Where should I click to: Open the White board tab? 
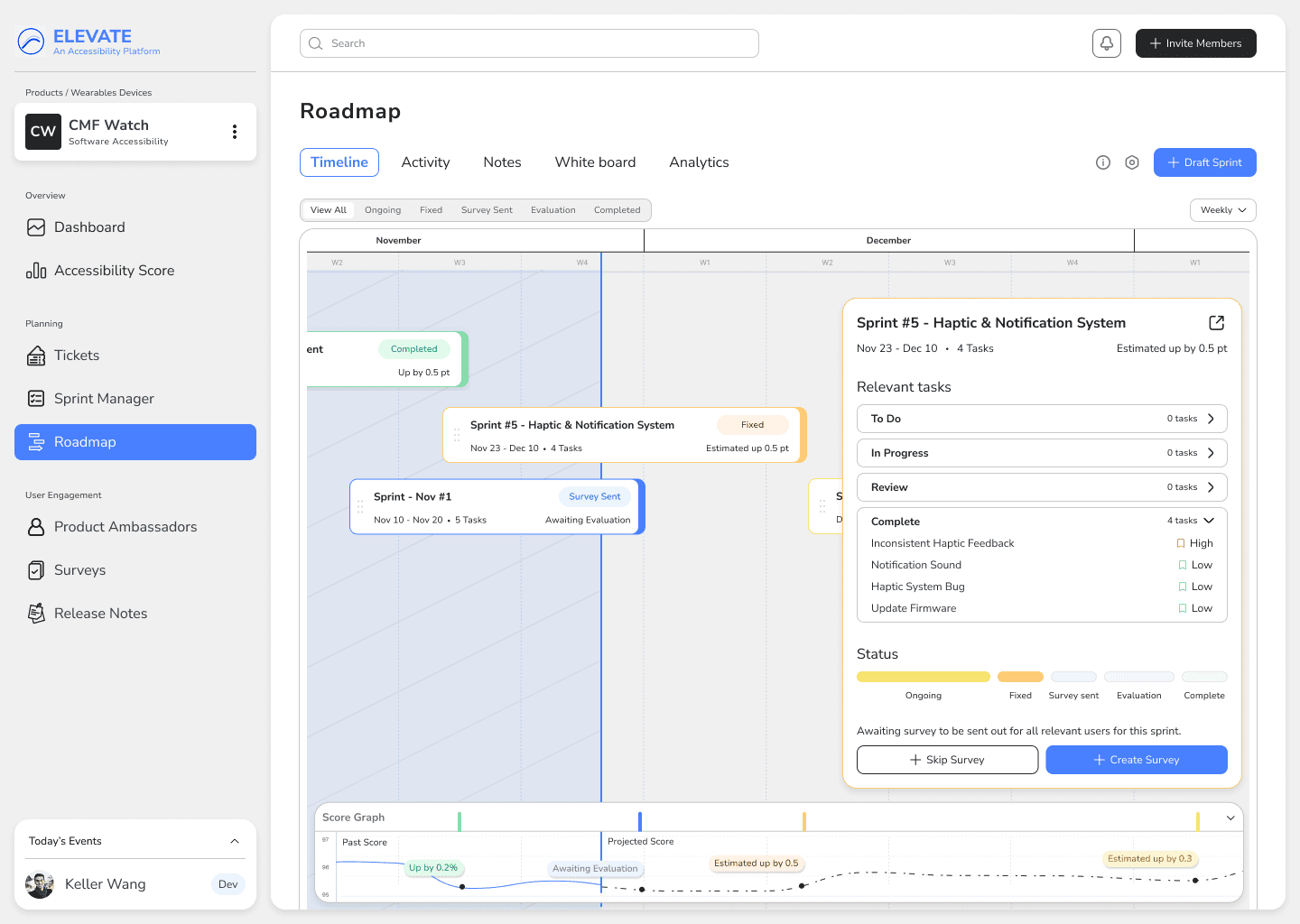[x=595, y=162]
